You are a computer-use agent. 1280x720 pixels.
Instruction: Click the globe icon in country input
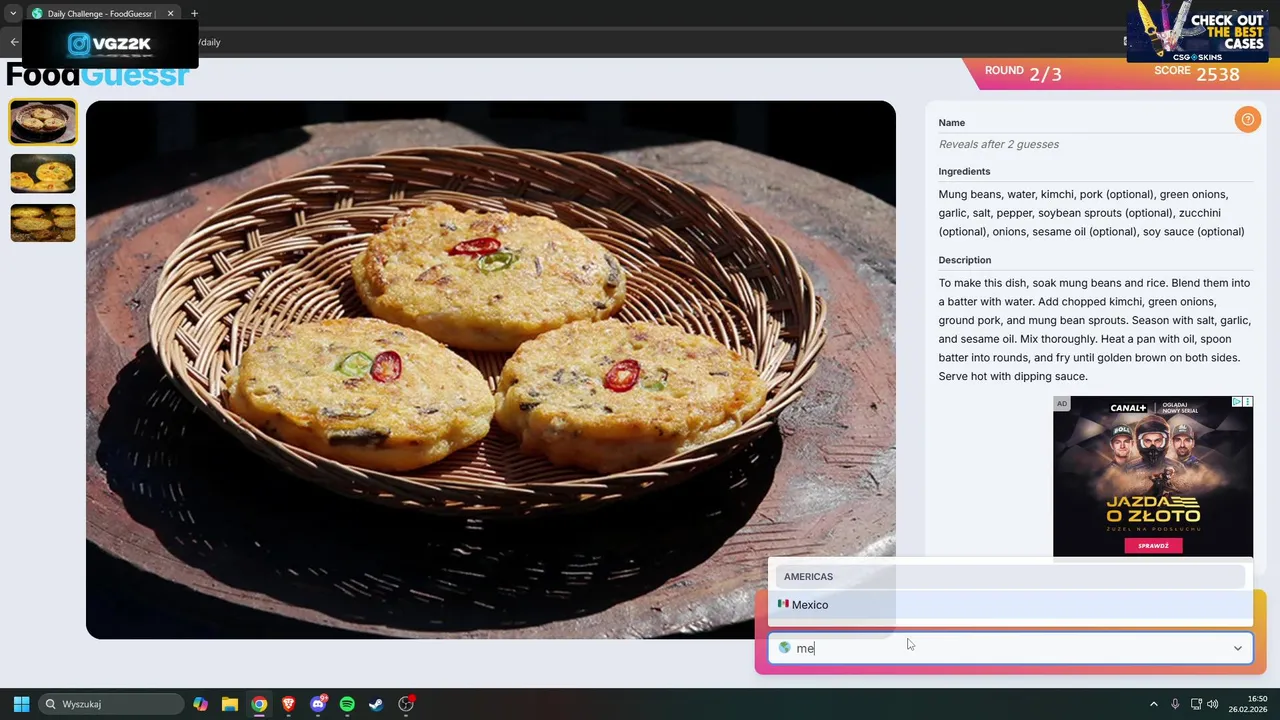[x=784, y=648]
